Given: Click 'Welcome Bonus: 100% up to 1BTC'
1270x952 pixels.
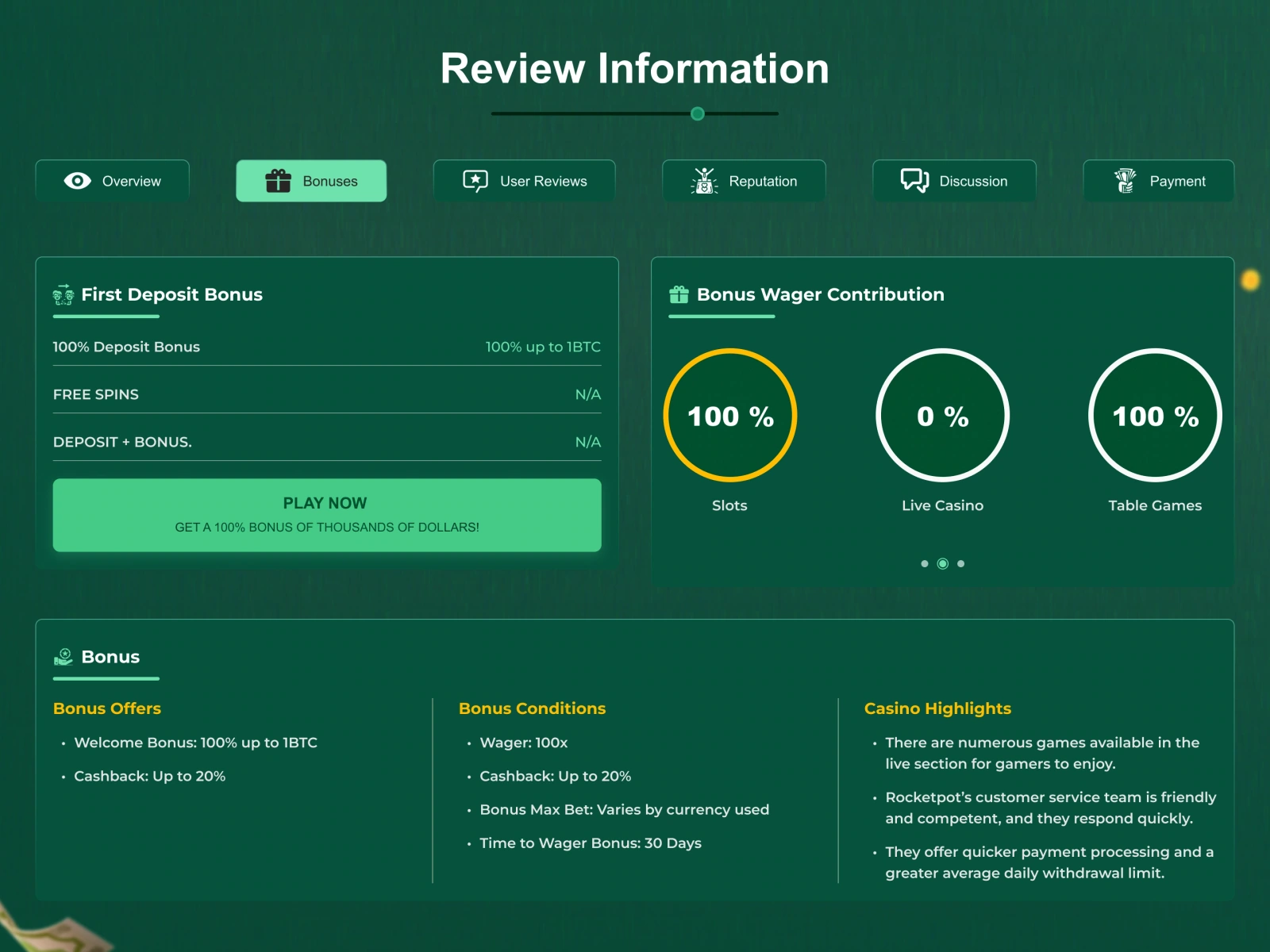Looking at the screenshot, I should coord(195,743).
